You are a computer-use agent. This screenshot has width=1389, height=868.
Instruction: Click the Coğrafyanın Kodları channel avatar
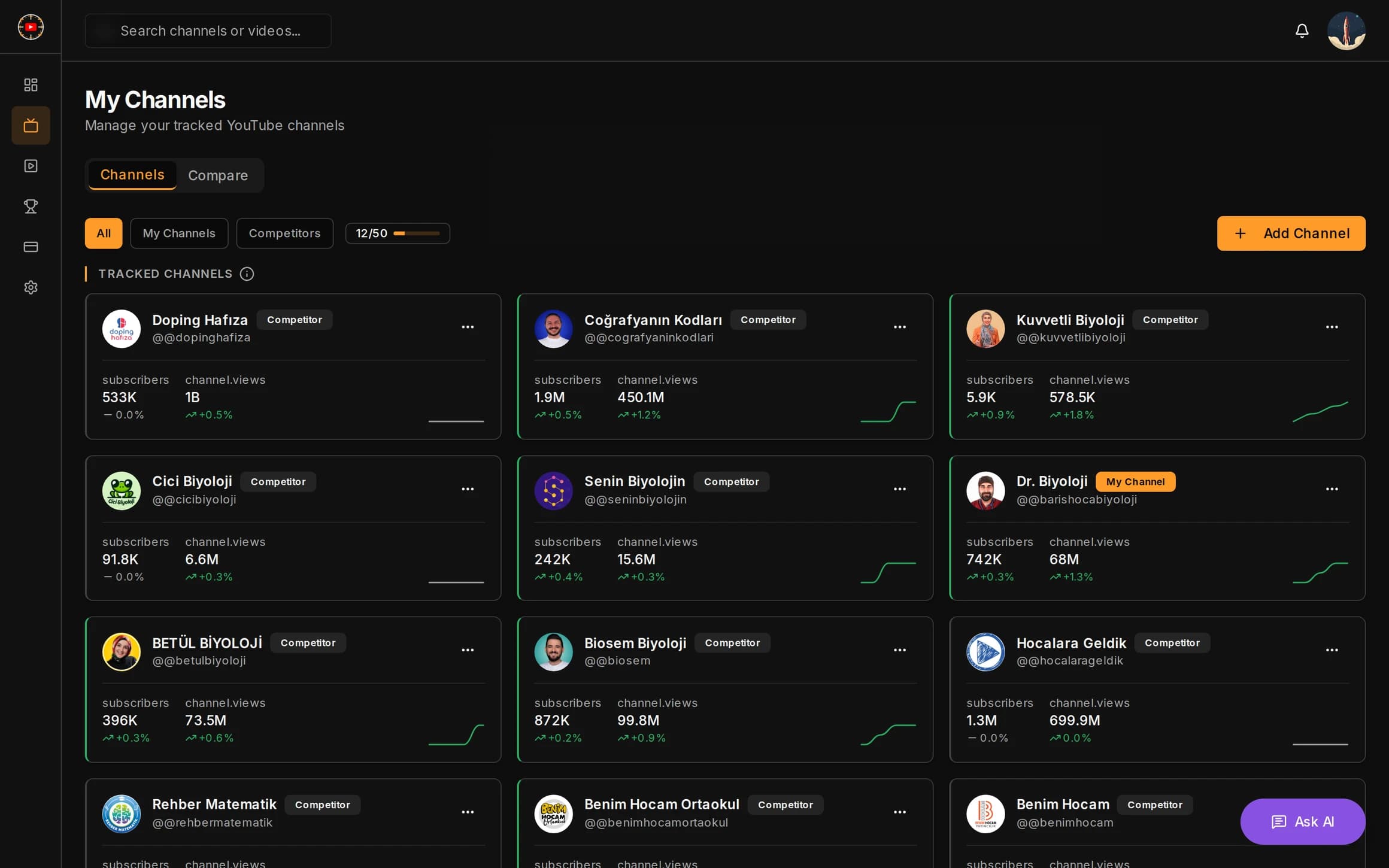click(x=553, y=329)
